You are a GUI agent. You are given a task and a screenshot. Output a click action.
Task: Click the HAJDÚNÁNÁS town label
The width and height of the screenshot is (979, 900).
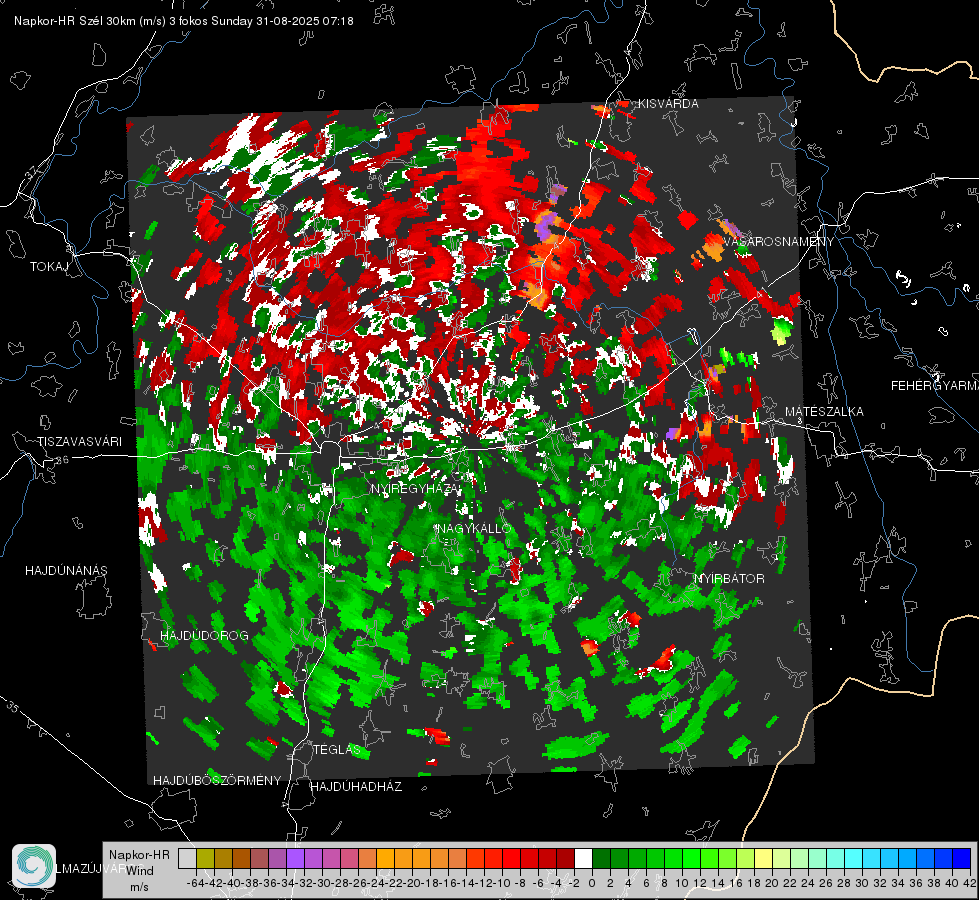pyautogui.click(x=66, y=571)
